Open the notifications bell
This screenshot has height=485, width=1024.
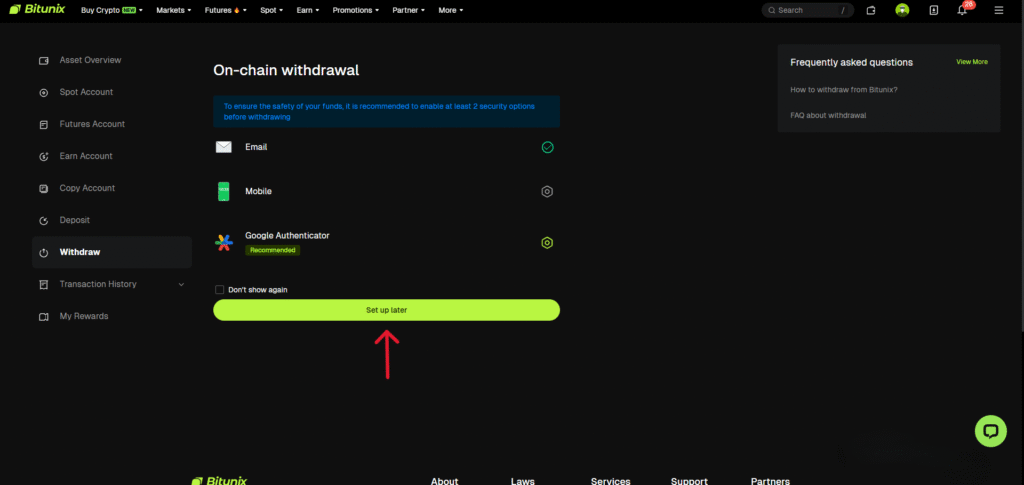pos(963,10)
